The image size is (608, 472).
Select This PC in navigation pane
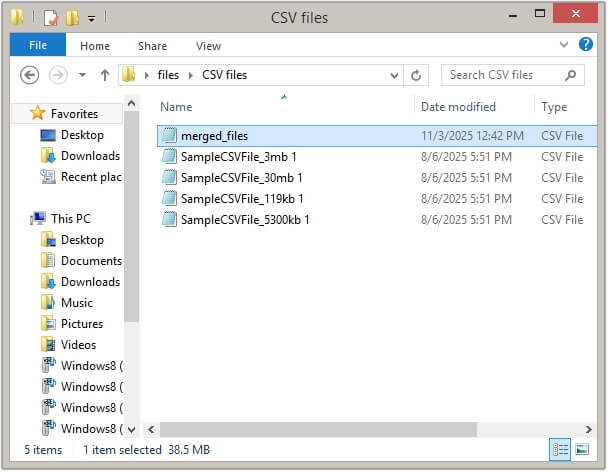pos(71,218)
